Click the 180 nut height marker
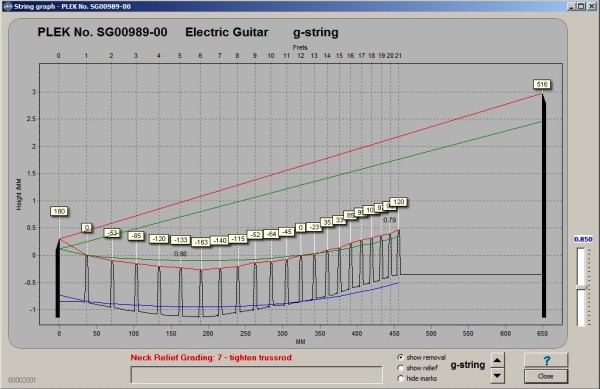The image size is (600, 389). tap(59, 211)
